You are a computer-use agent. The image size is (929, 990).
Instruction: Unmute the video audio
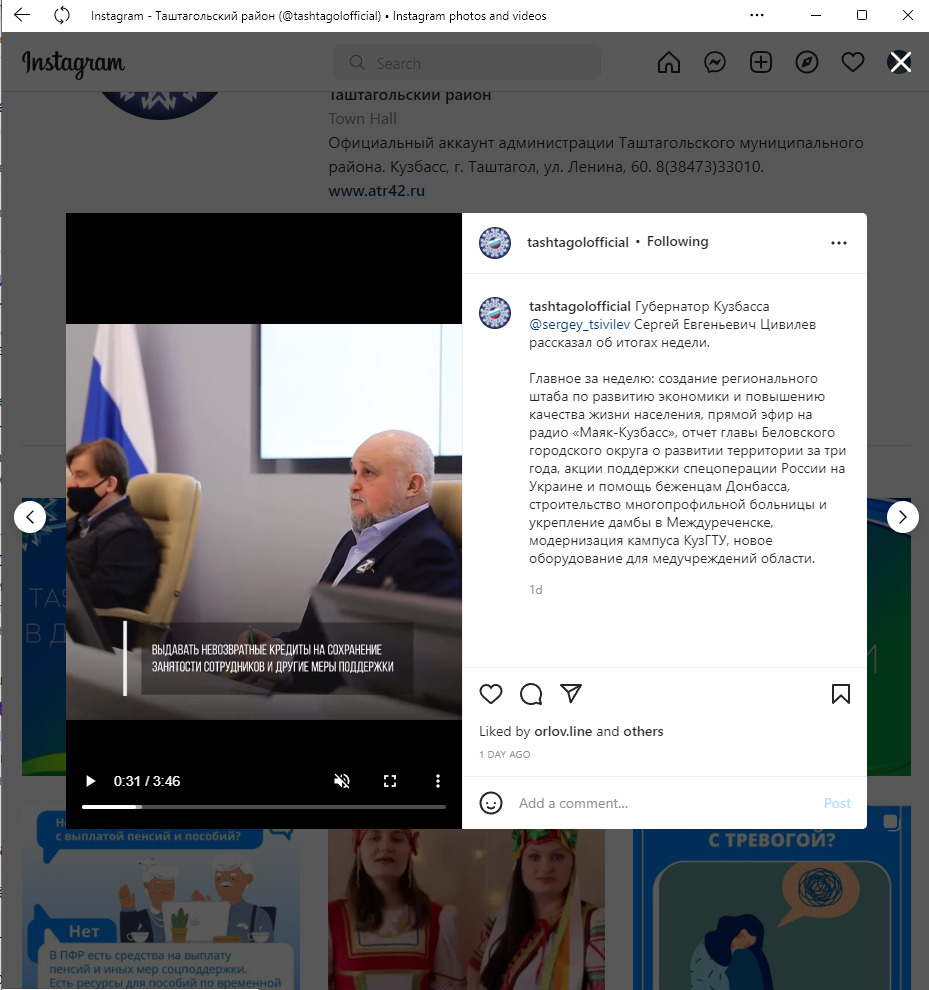342,781
